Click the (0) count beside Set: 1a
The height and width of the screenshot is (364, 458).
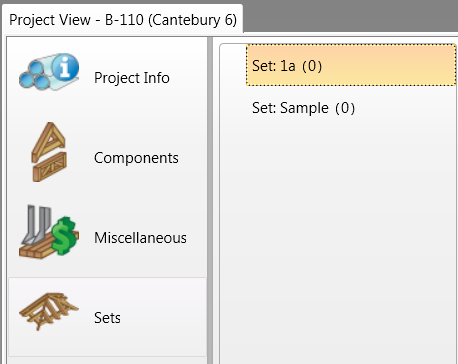312,66
